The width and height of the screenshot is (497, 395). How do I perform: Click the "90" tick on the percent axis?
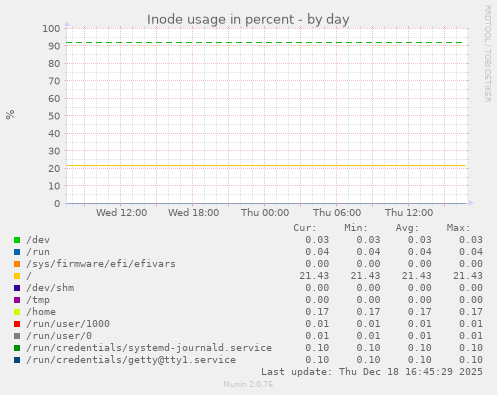[54, 46]
